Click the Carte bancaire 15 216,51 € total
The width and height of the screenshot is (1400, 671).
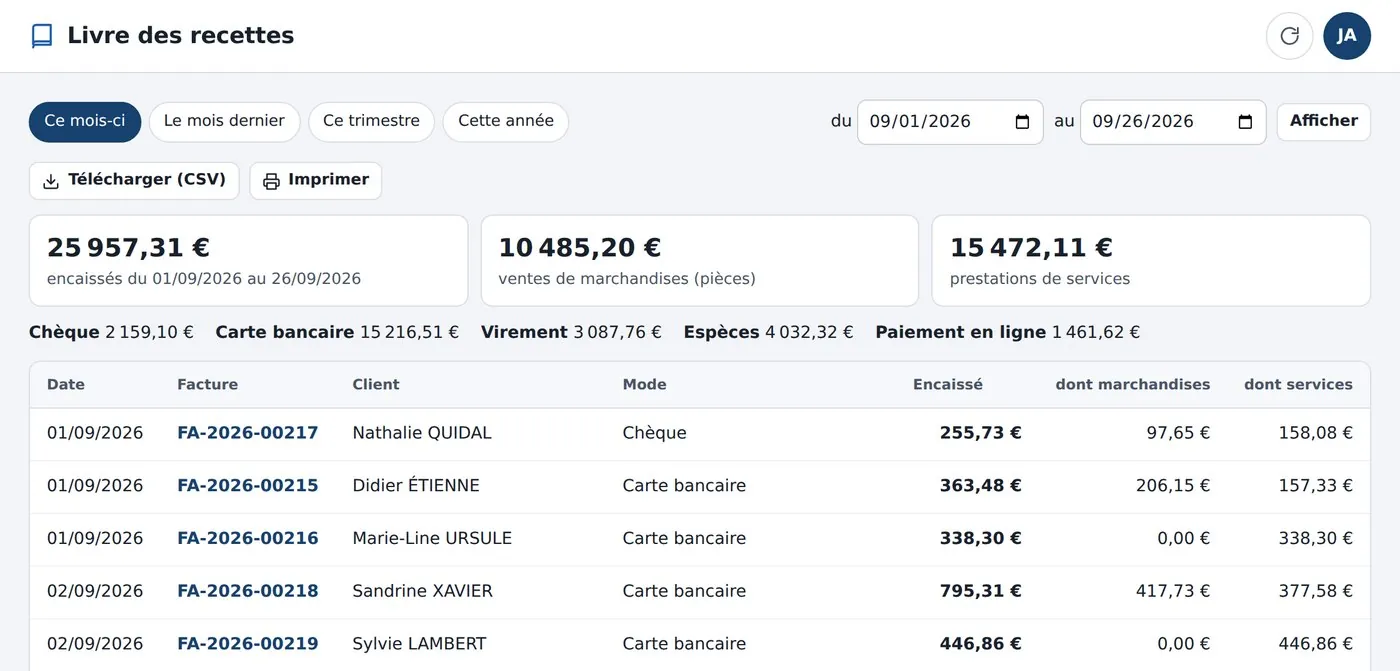click(x=337, y=332)
